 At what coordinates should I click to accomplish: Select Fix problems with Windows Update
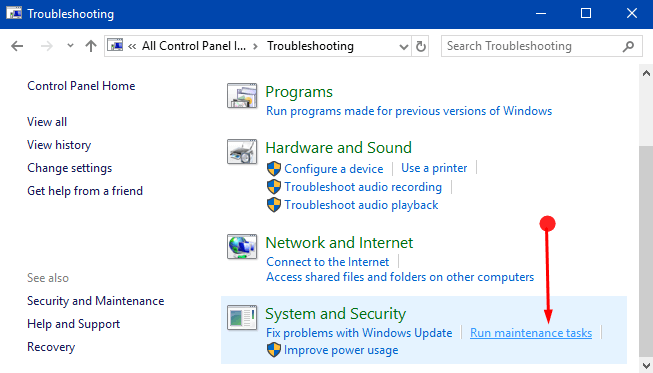pyautogui.click(x=359, y=333)
